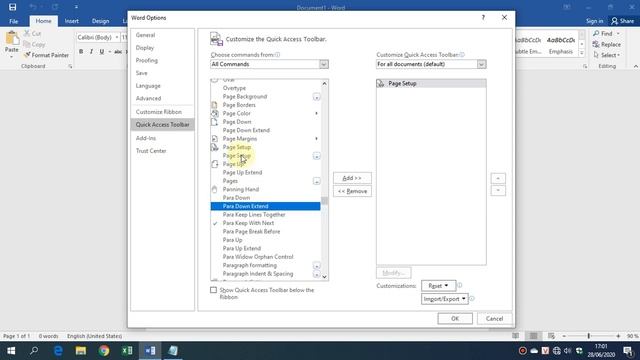
Task: Click Sign in link in Word
Action: tap(594, 21)
